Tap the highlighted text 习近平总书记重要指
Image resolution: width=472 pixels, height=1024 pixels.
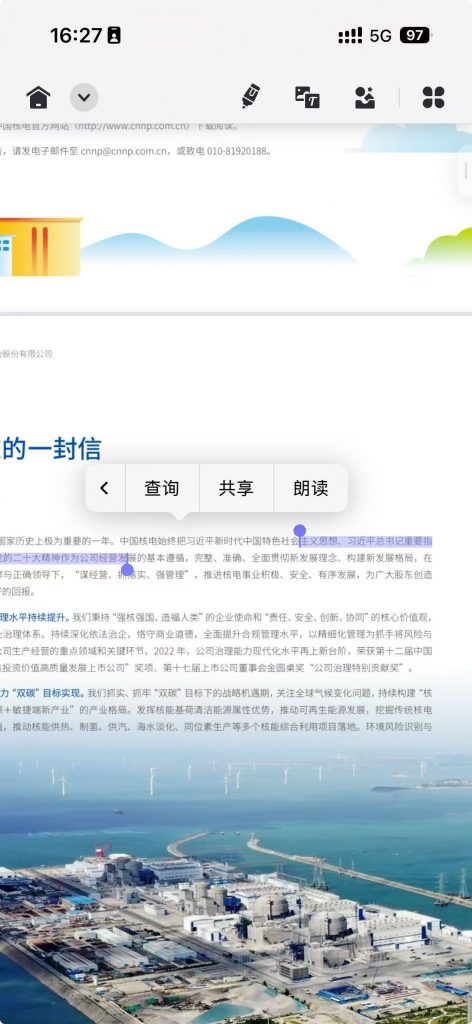(390, 541)
